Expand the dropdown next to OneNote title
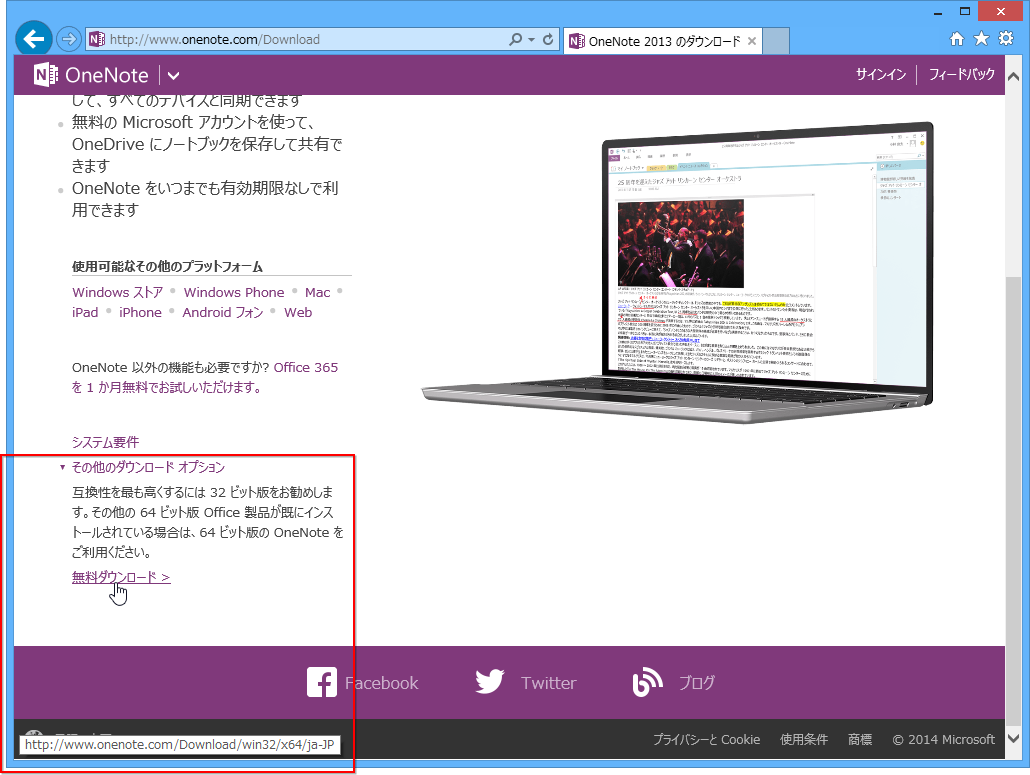 pos(172,75)
